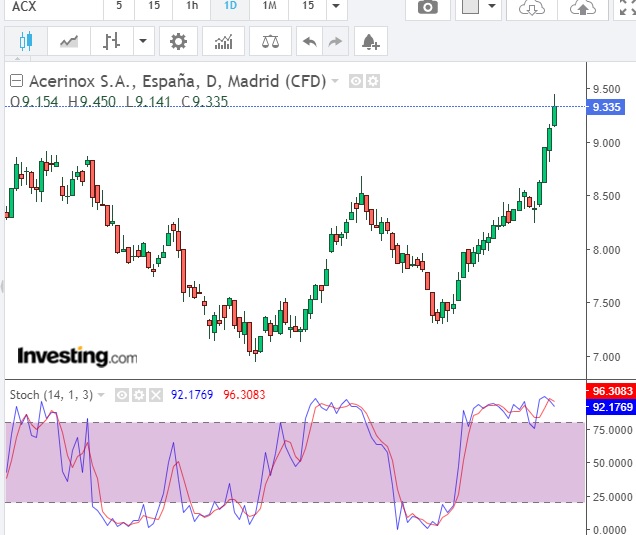This screenshot has width=636, height=535.
Task: Select the candlestick chart style icon
Action: [26, 41]
